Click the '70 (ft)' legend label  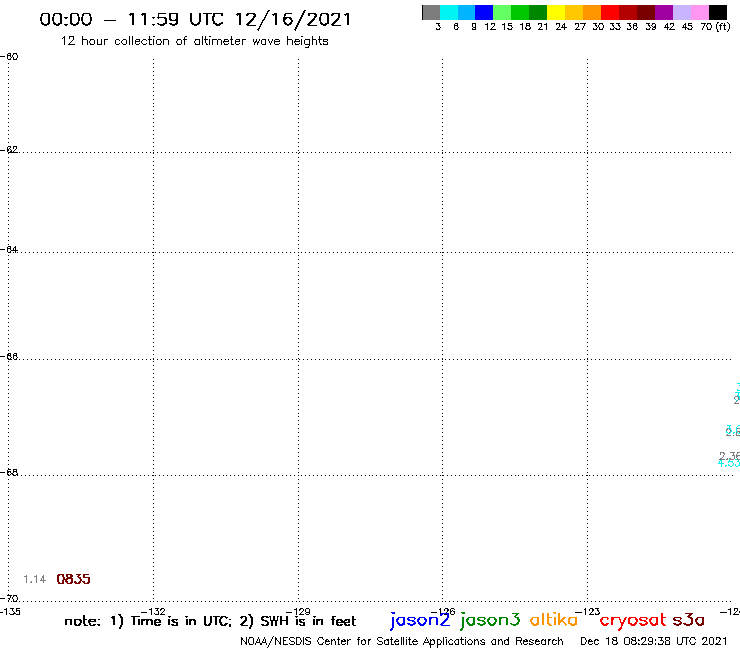pos(715,26)
